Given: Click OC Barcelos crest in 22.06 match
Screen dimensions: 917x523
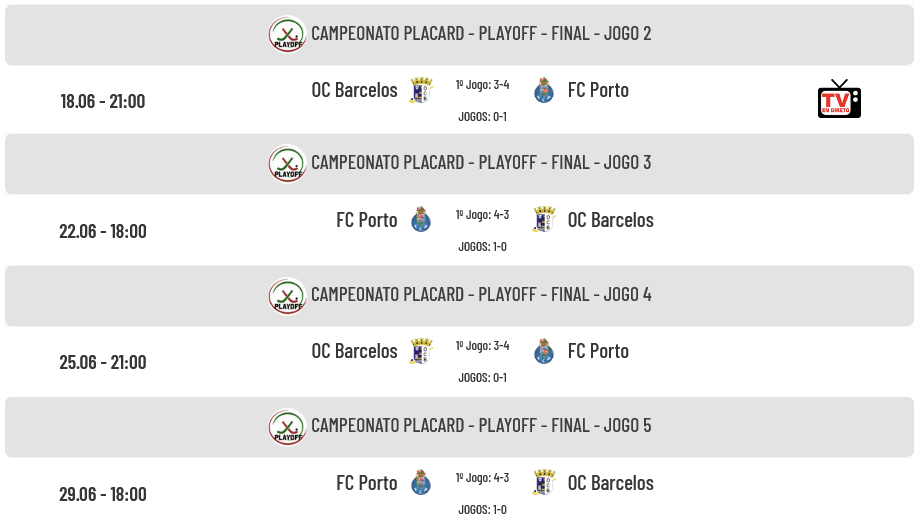Looking at the screenshot, I should click(x=544, y=219).
